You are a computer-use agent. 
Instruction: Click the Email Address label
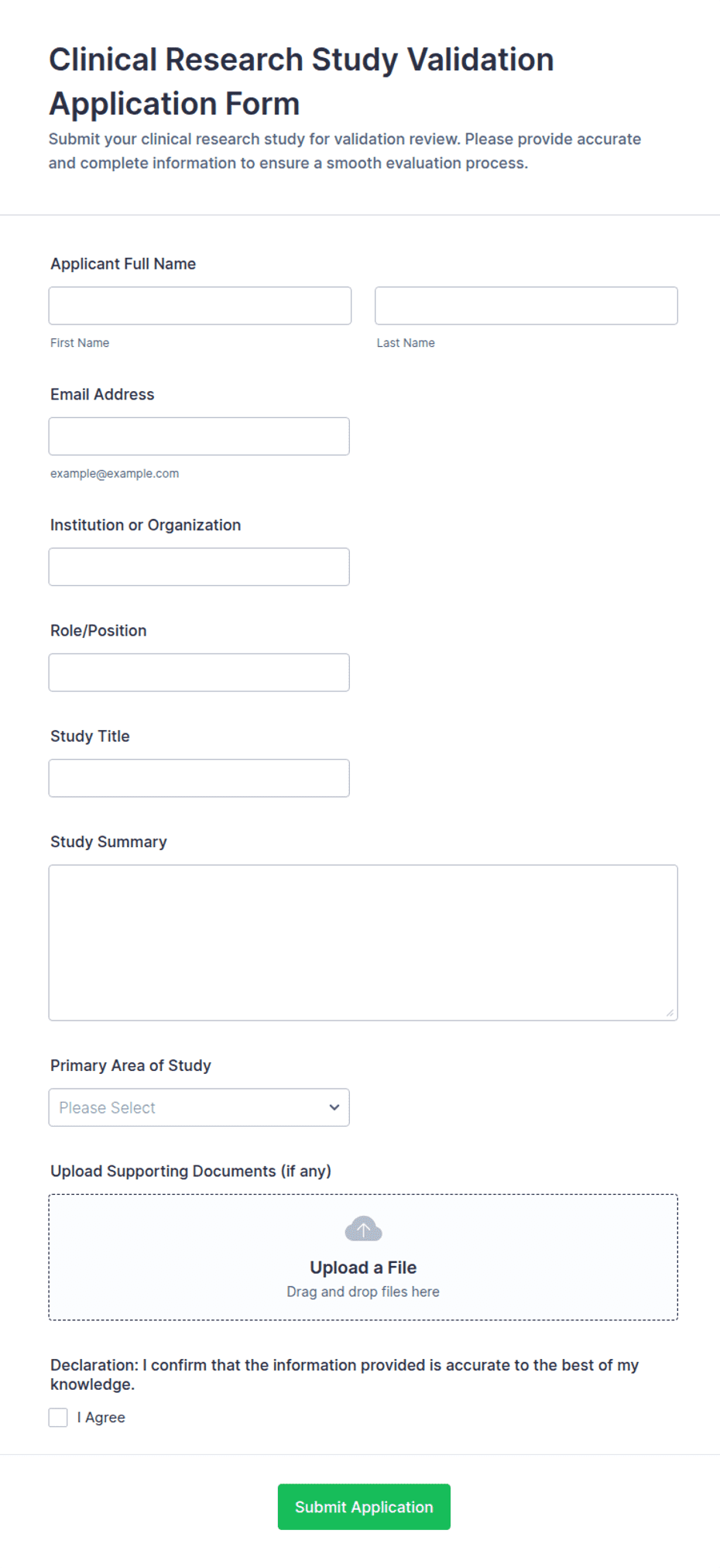pyautogui.click(x=102, y=394)
